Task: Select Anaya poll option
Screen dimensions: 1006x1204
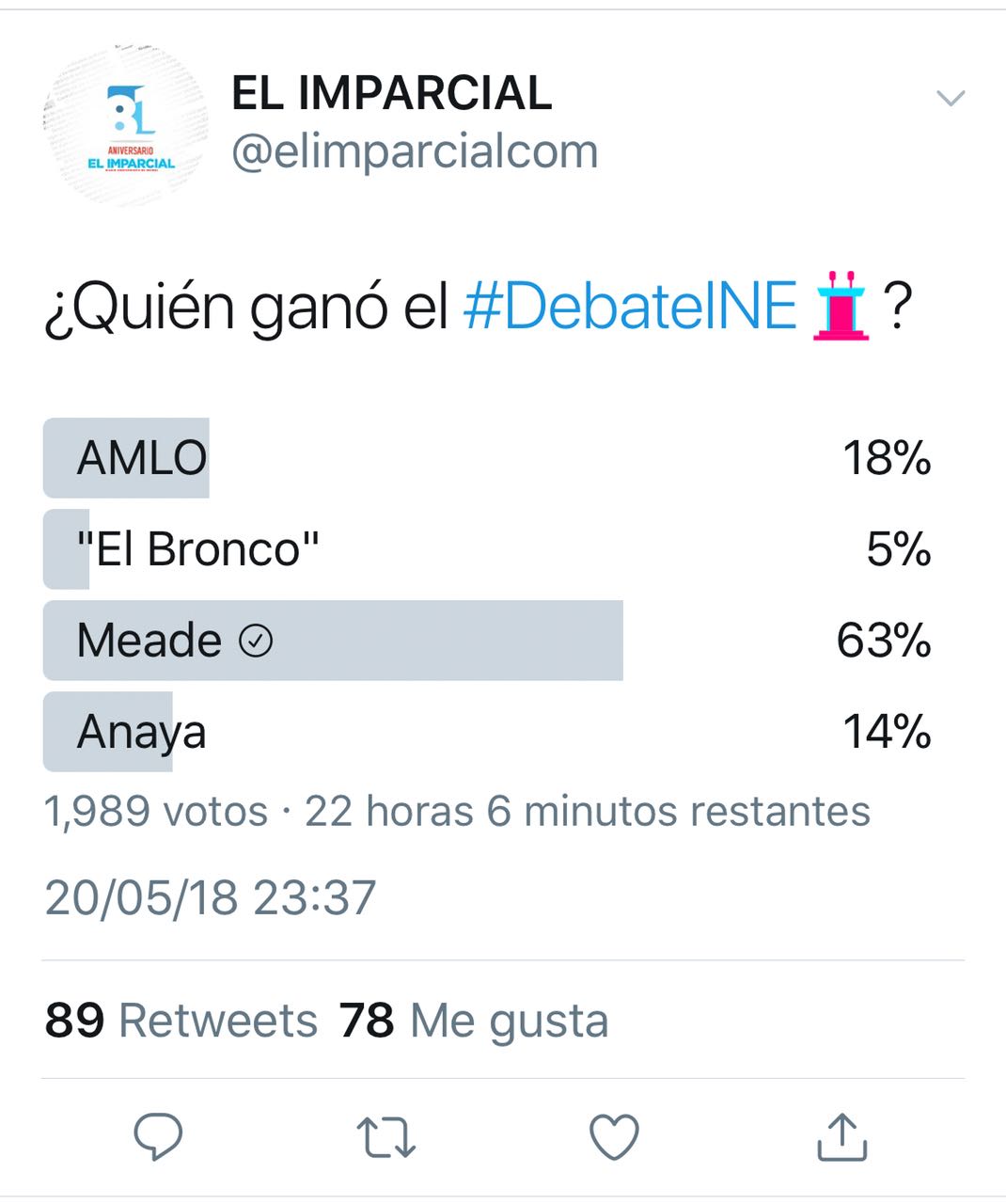Action: [487, 732]
